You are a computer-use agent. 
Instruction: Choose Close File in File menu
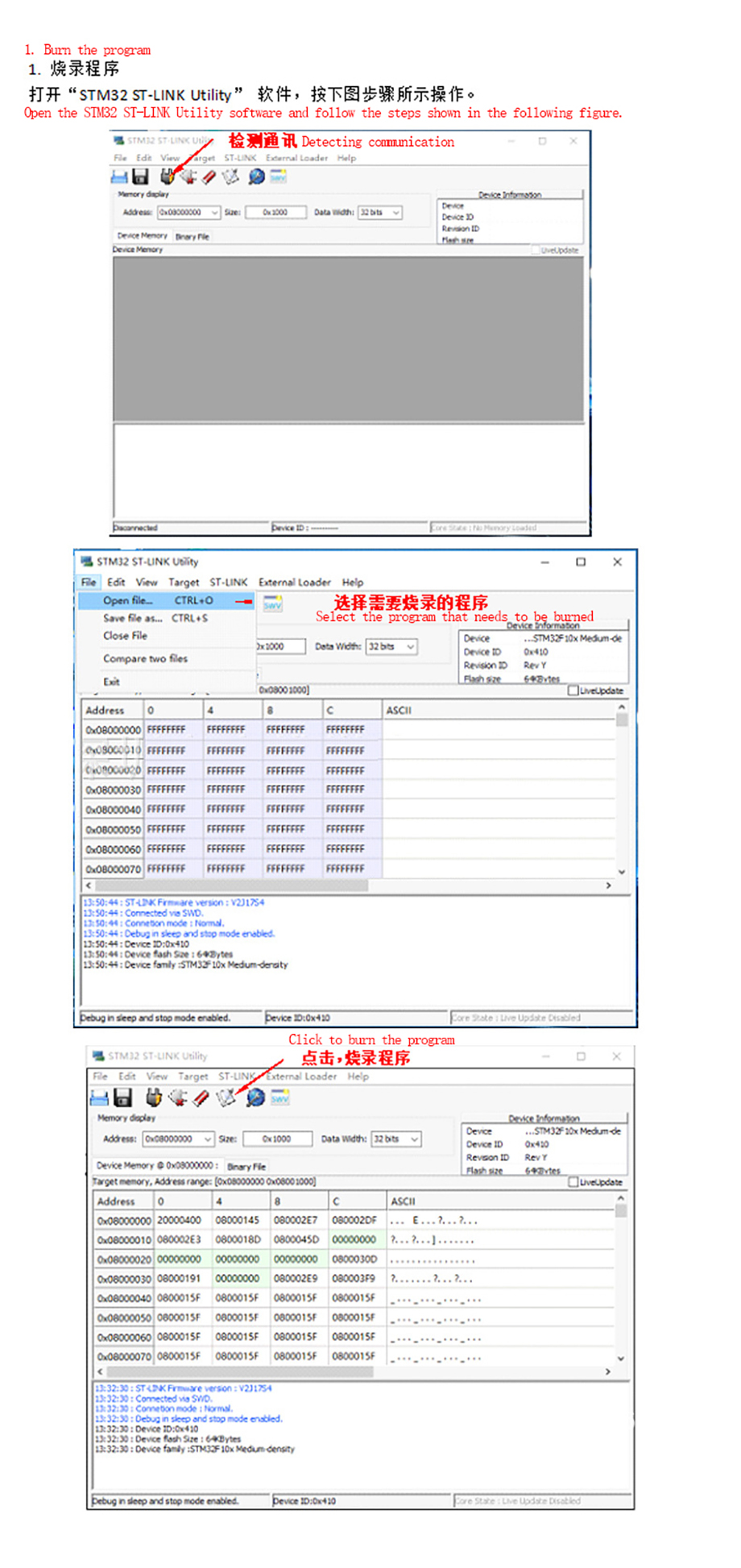point(167,636)
